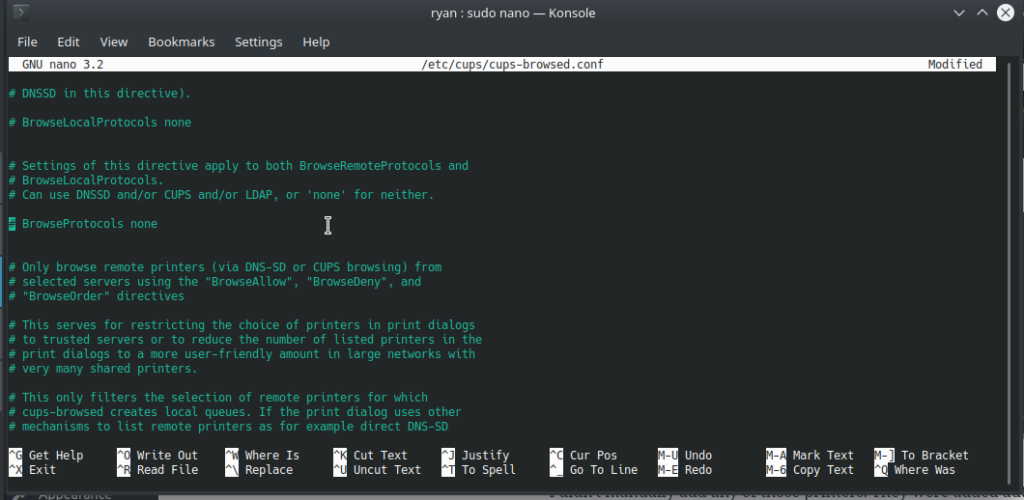Open the File menu

(x=27, y=42)
